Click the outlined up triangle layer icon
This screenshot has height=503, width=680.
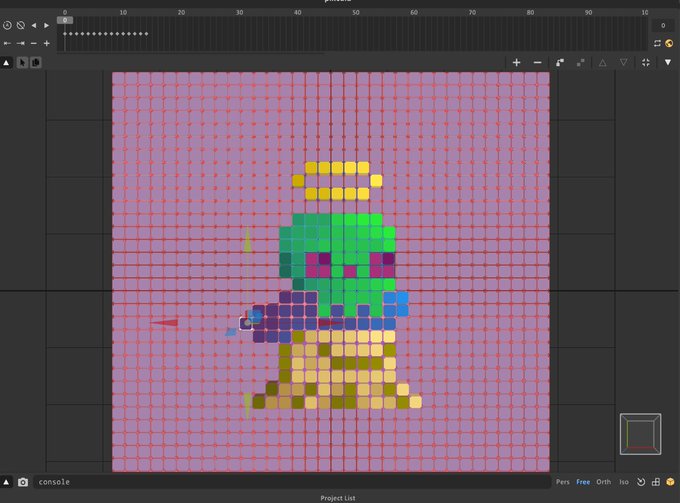[x=602, y=63]
